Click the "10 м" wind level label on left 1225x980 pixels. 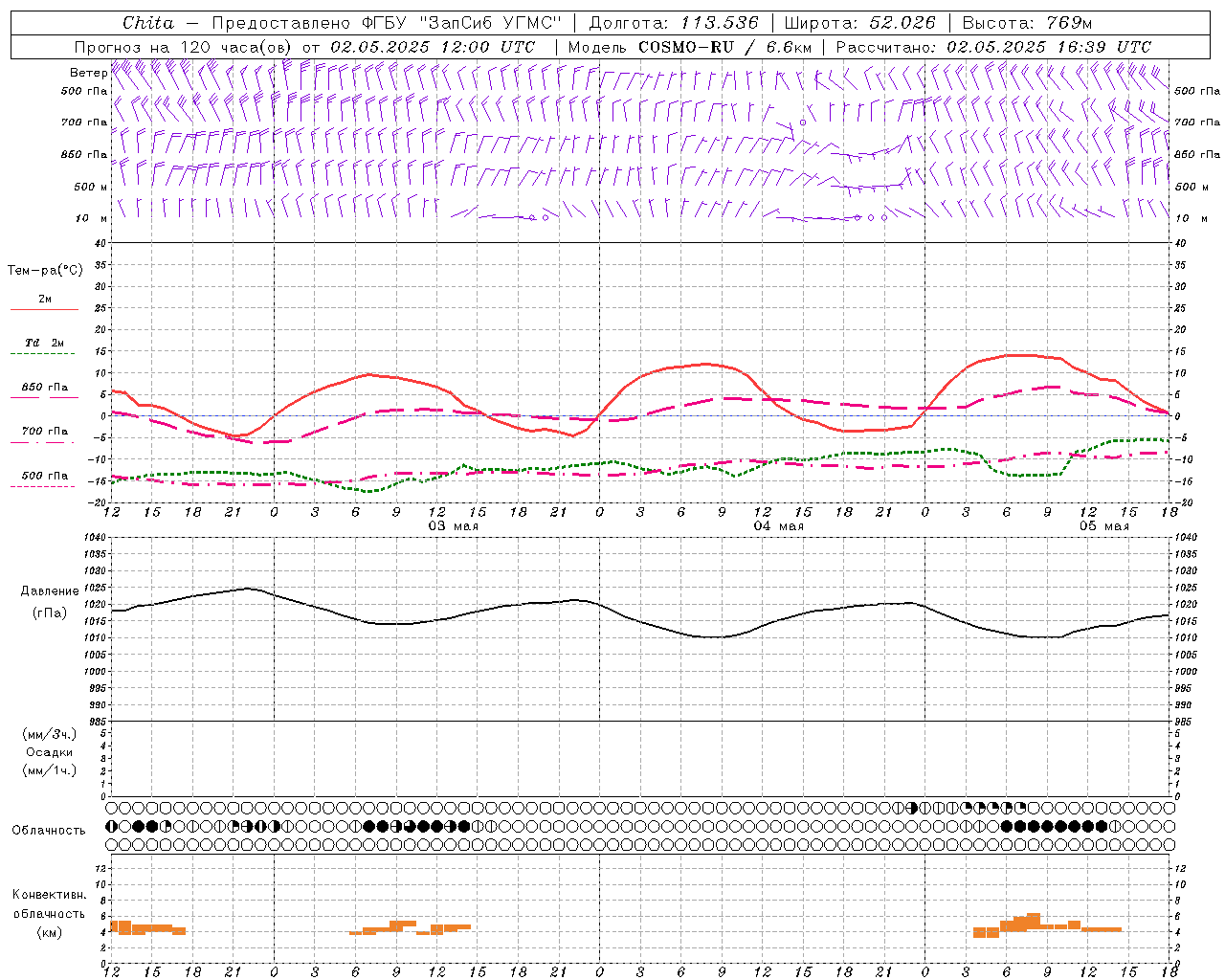(92, 219)
